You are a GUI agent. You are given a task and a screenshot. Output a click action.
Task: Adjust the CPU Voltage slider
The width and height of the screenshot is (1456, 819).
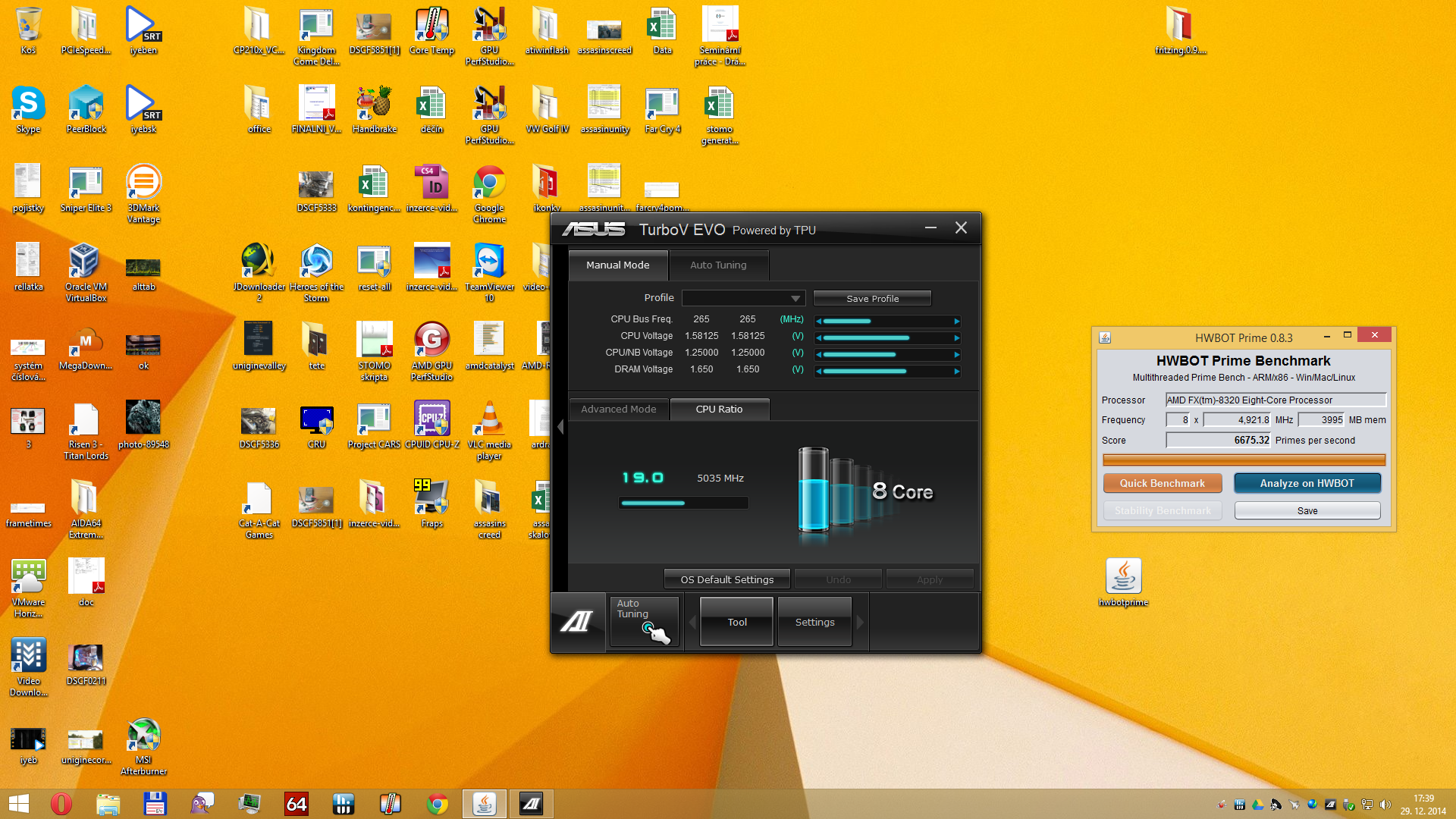[887, 337]
